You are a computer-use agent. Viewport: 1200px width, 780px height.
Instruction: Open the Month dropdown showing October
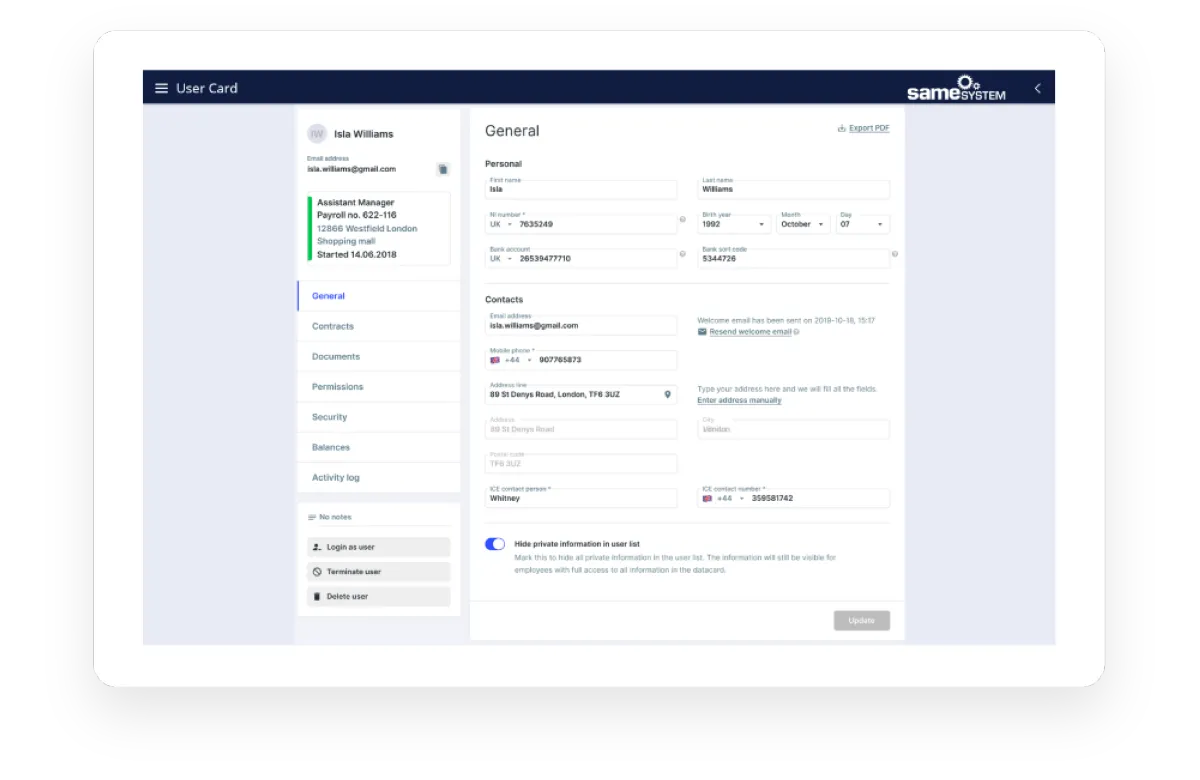pos(803,222)
